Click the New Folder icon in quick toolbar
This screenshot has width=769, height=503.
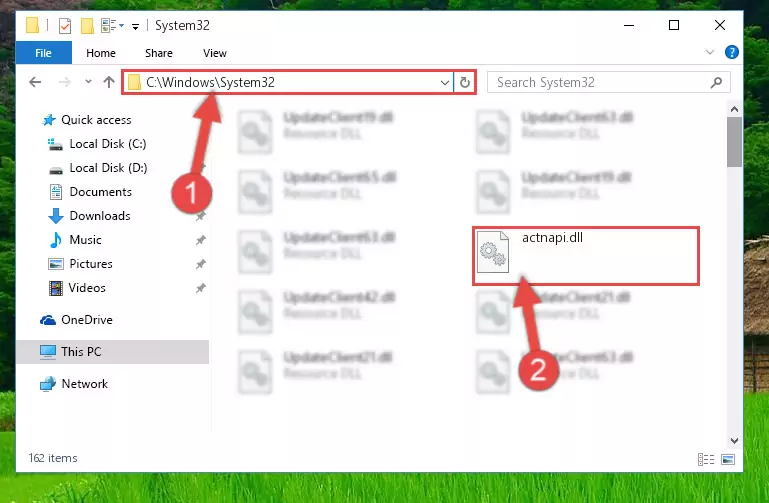pyautogui.click(x=87, y=25)
